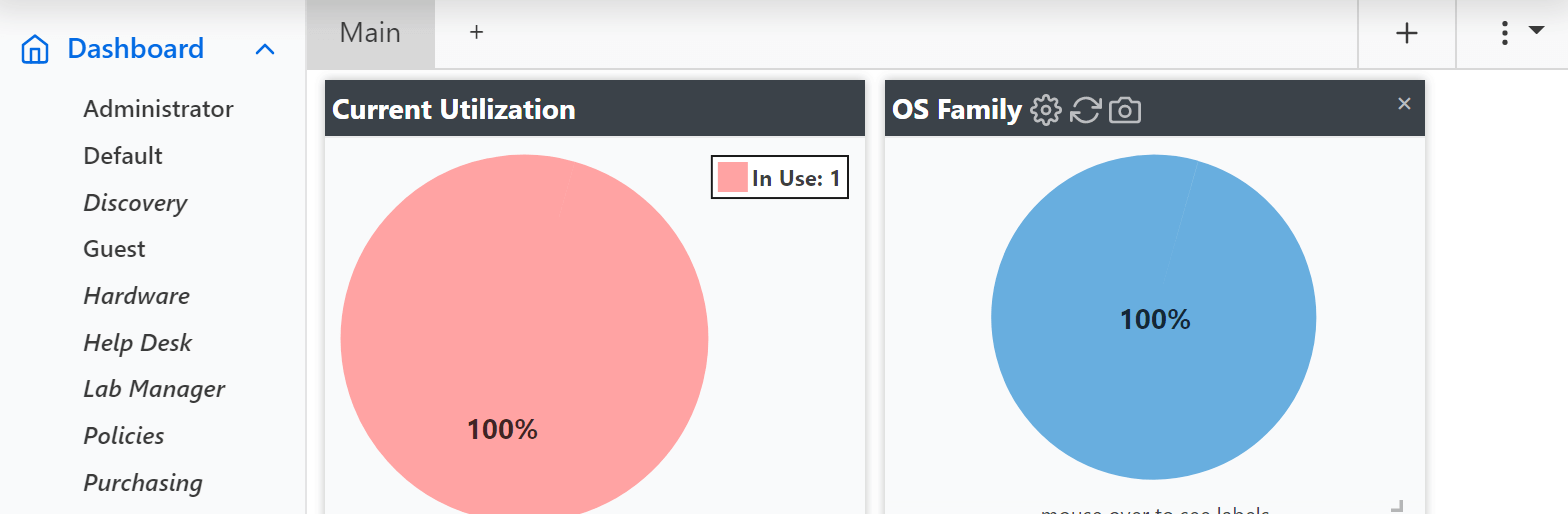Open the Discovery dashboard
The image size is (1568, 514).
pos(135,203)
